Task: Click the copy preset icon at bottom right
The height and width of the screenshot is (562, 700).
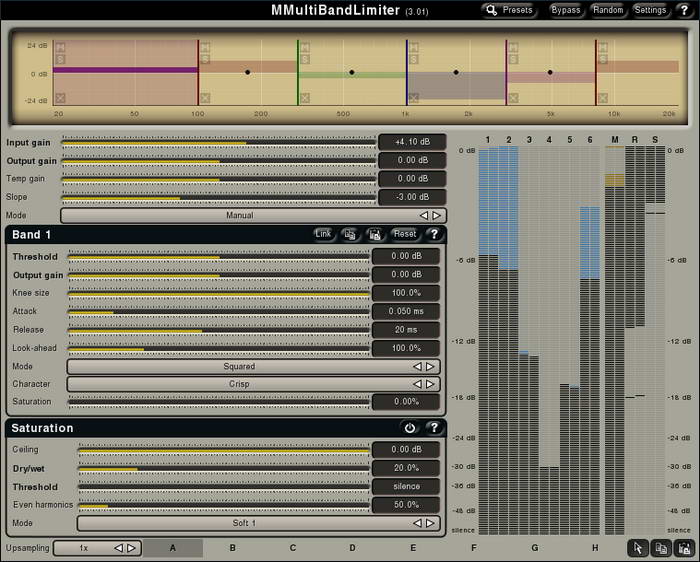Action: (661, 548)
